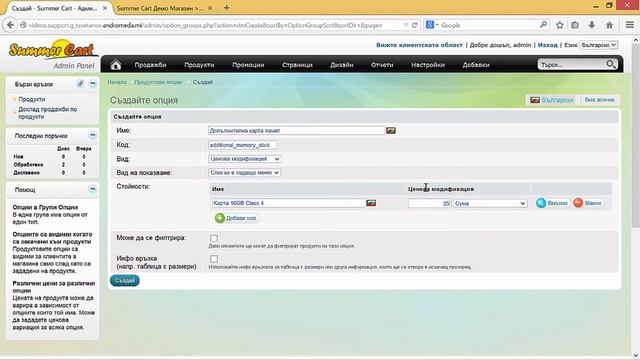The height and width of the screenshot is (360, 640).
Task: Click Начало breadcrumb link
Action: (117, 82)
